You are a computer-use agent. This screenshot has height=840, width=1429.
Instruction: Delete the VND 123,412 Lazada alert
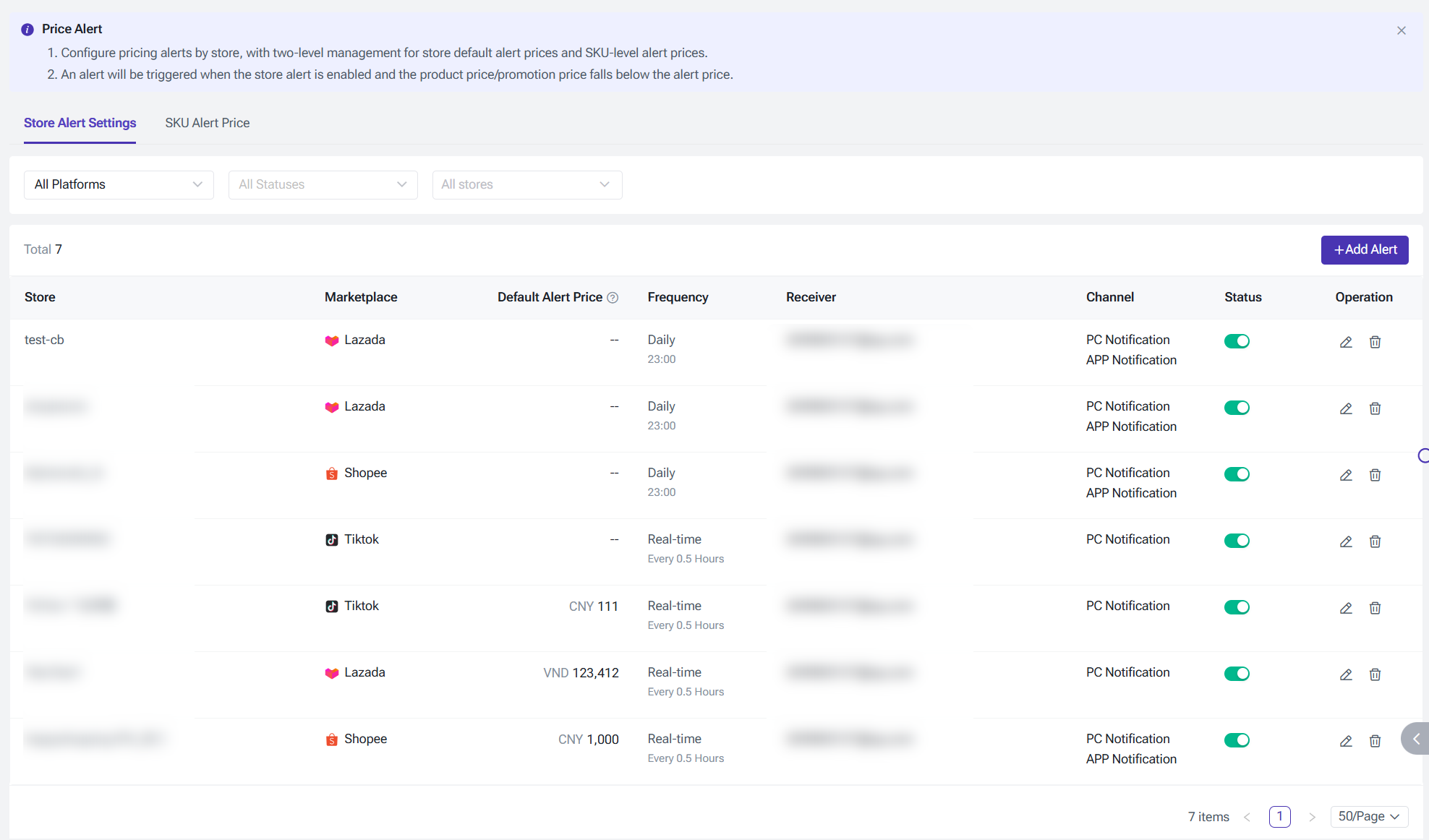pyautogui.click(x=1375, y=674)
